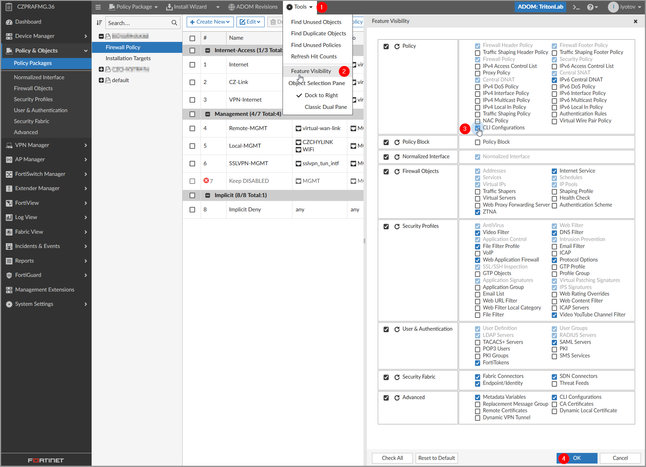
Task: Select the Internet policy row checkbox
Action: pos(192,65)
